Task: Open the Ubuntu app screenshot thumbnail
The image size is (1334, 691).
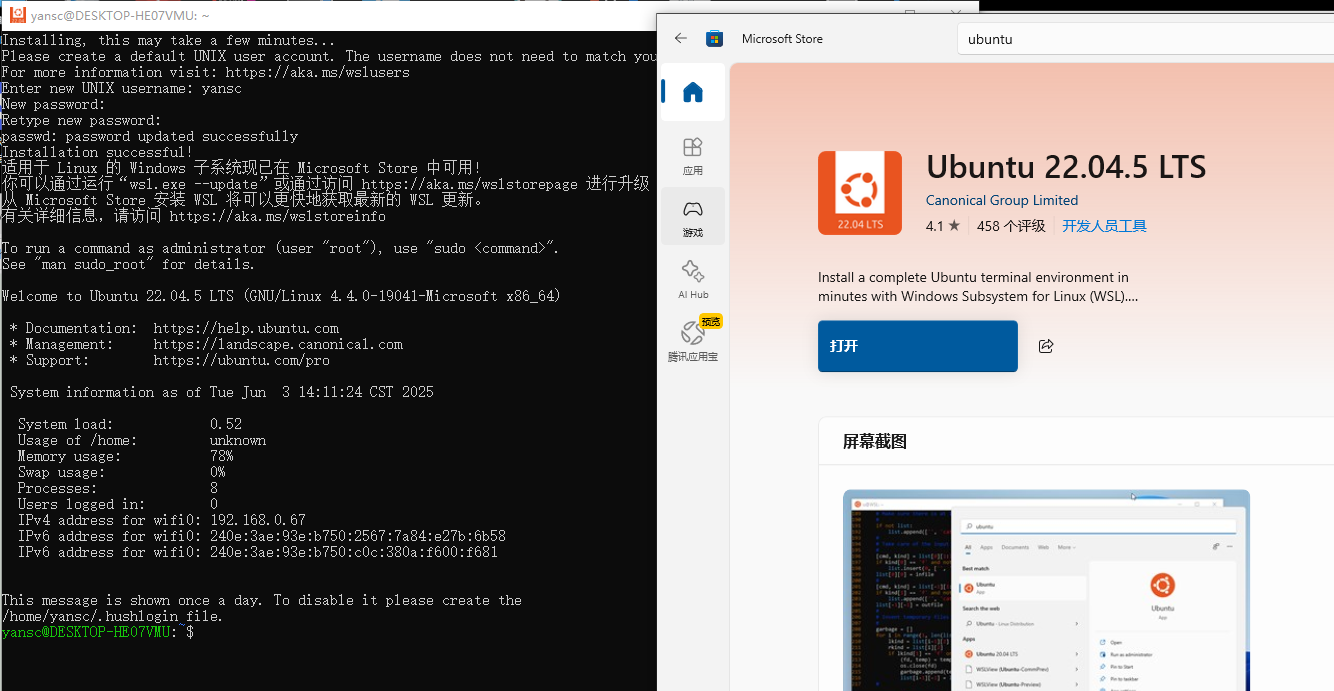Action: [1046, 590]
